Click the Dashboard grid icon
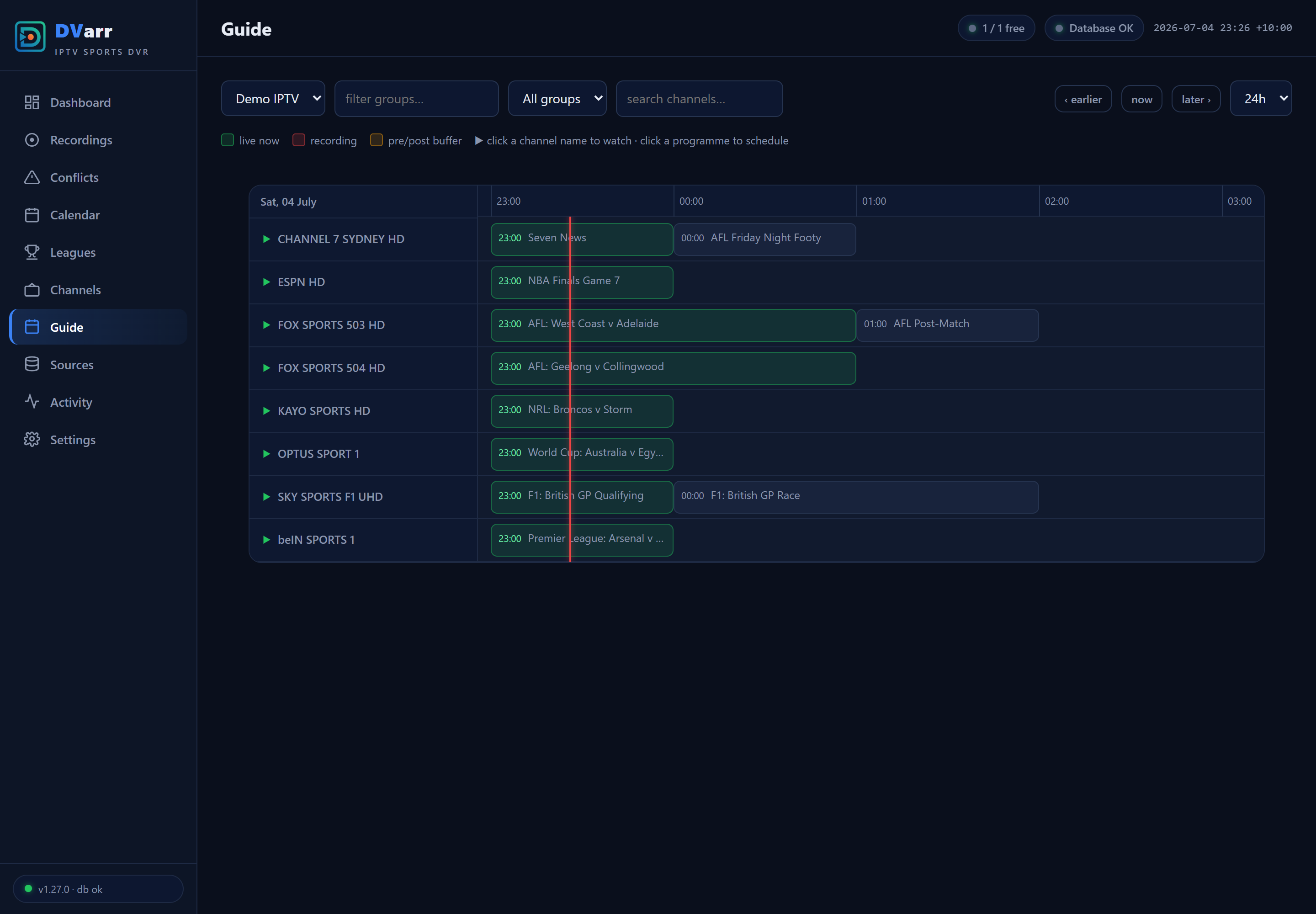Viewport: 1316px width, 914px height. pyautogui.click(x=32, y=102)
